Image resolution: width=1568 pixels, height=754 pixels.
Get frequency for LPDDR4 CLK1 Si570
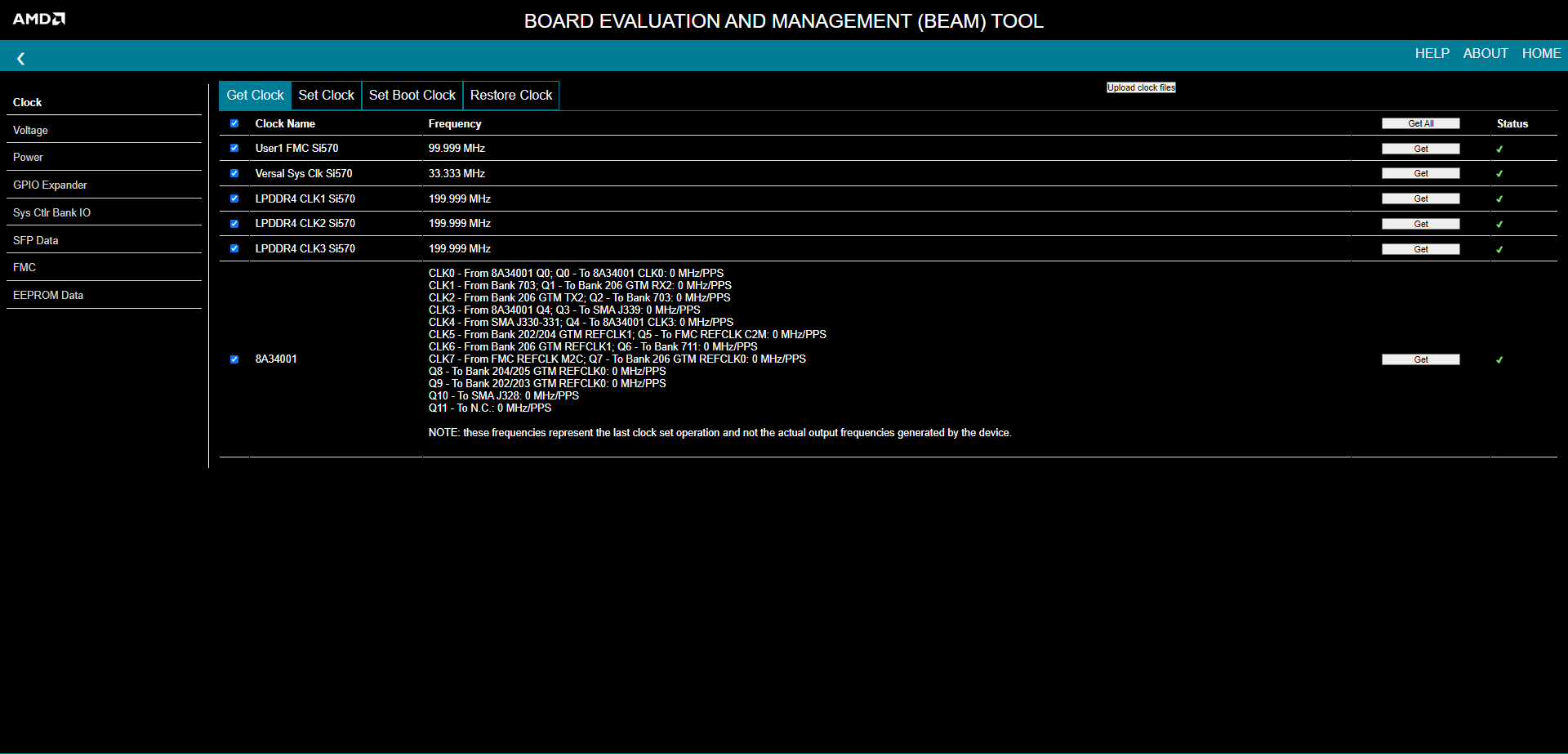point(1421,199)
